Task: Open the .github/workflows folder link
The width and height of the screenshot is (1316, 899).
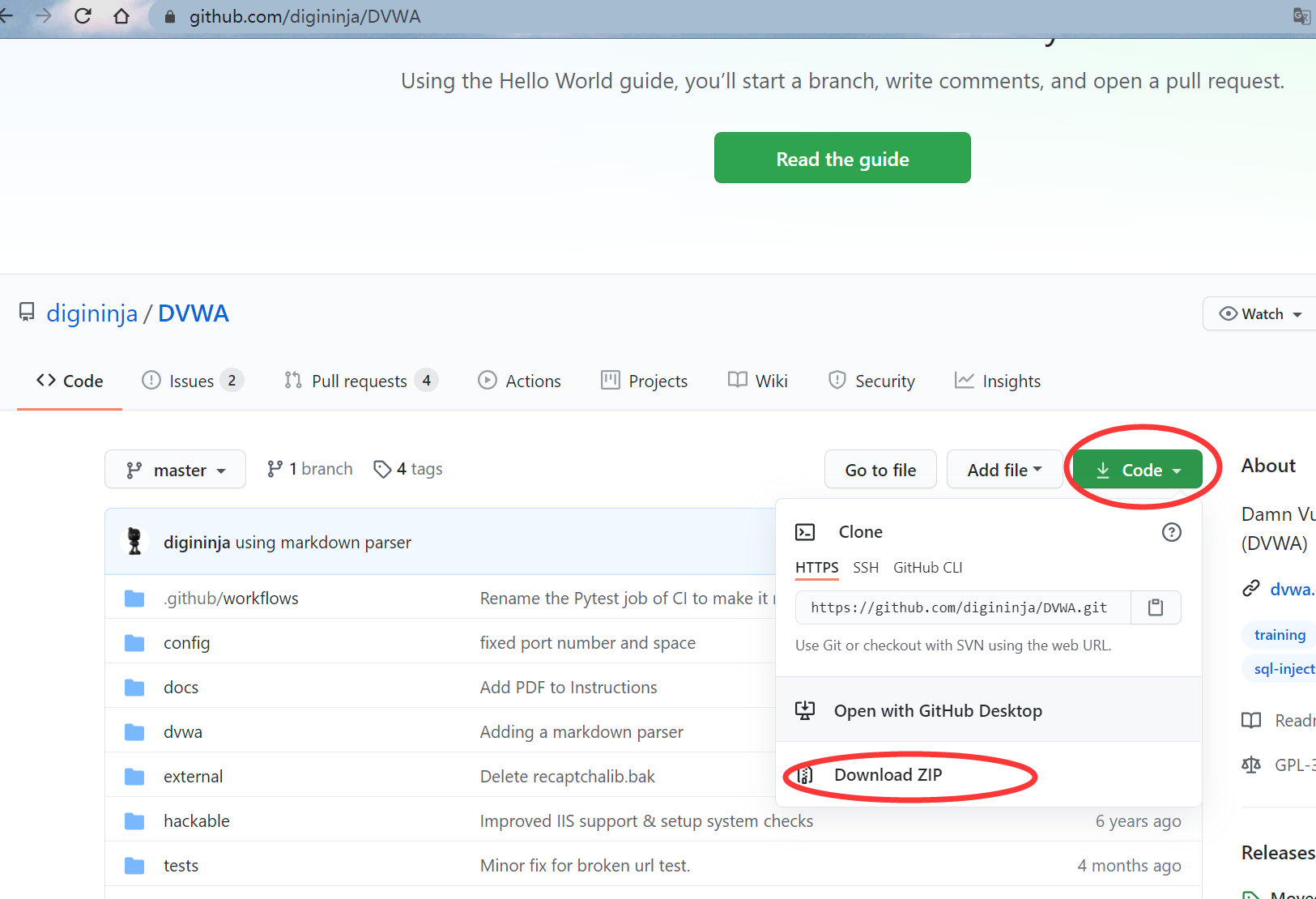Action: [231, 599]
